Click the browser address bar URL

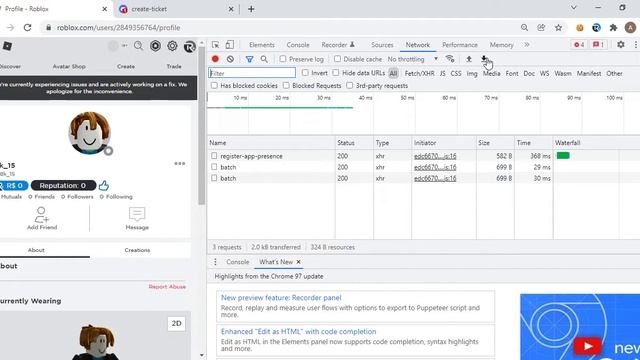pos(118,28)
